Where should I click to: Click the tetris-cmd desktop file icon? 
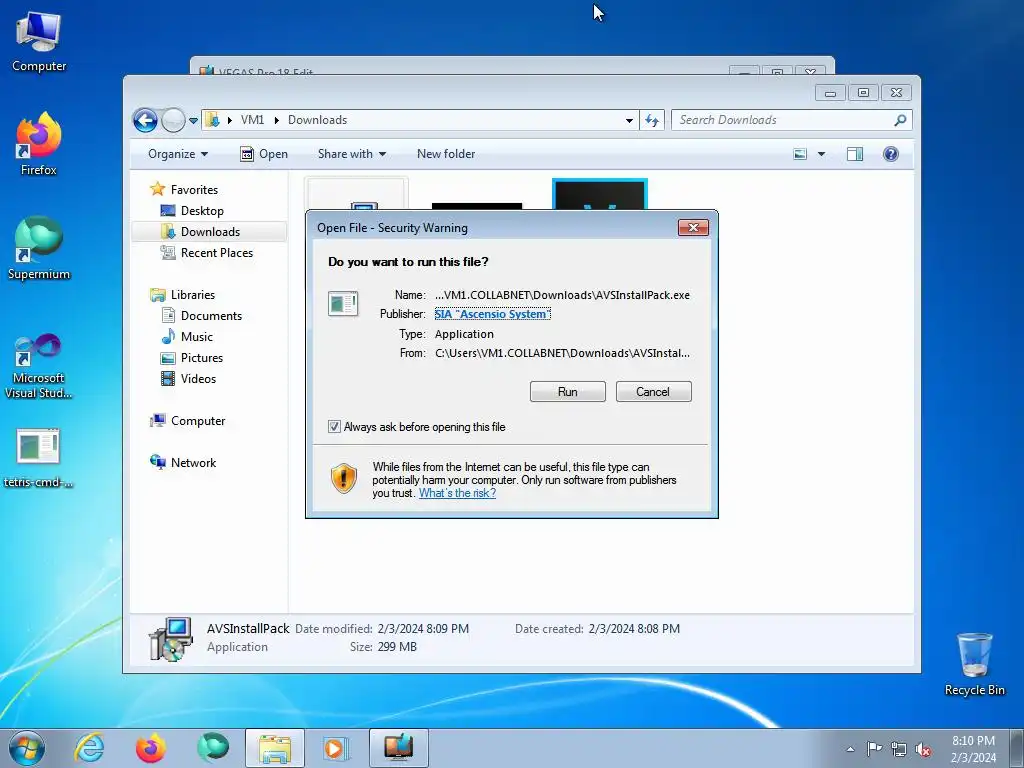[38, 458]
